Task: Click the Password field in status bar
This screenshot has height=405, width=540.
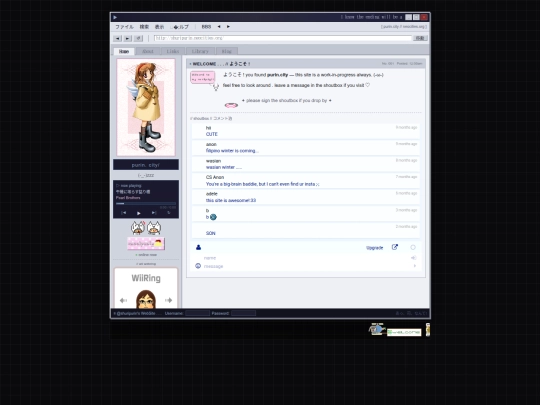Action: tap(243, 313)
